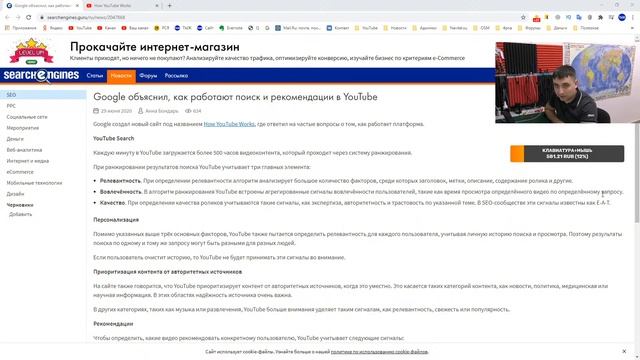Image resolution: width=640 pixels, height=360 pixels.
Task: Click the browser back arrow
Action: (7, 17)
